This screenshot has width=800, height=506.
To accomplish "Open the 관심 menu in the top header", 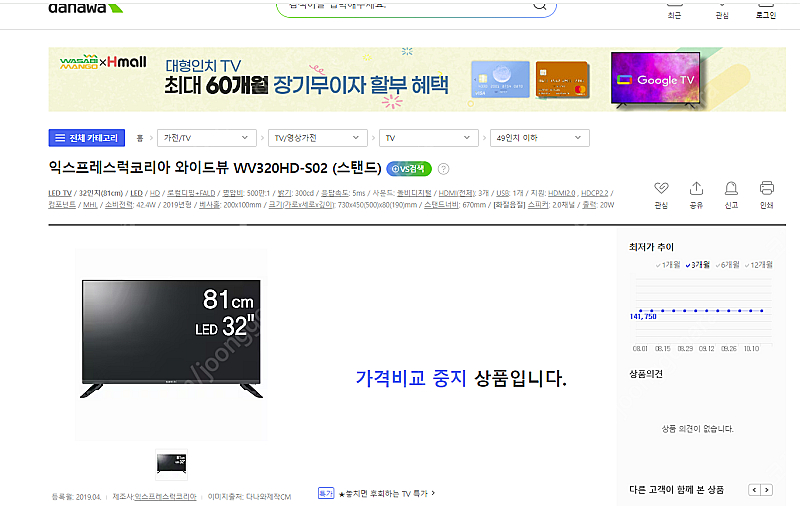I will (x=721, y=11).
